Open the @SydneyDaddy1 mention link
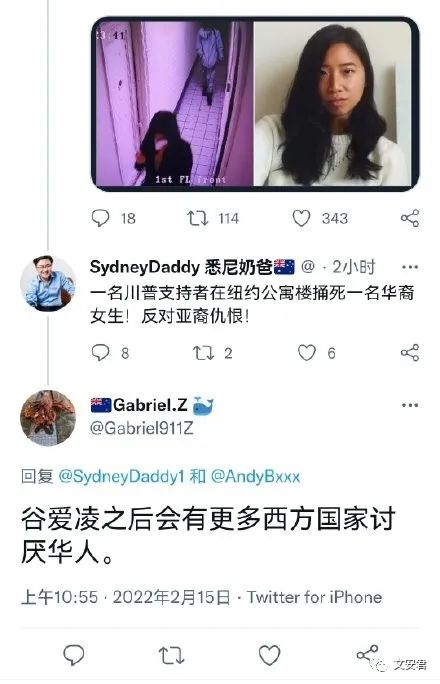The image size is (440, 684). (122, 476)
